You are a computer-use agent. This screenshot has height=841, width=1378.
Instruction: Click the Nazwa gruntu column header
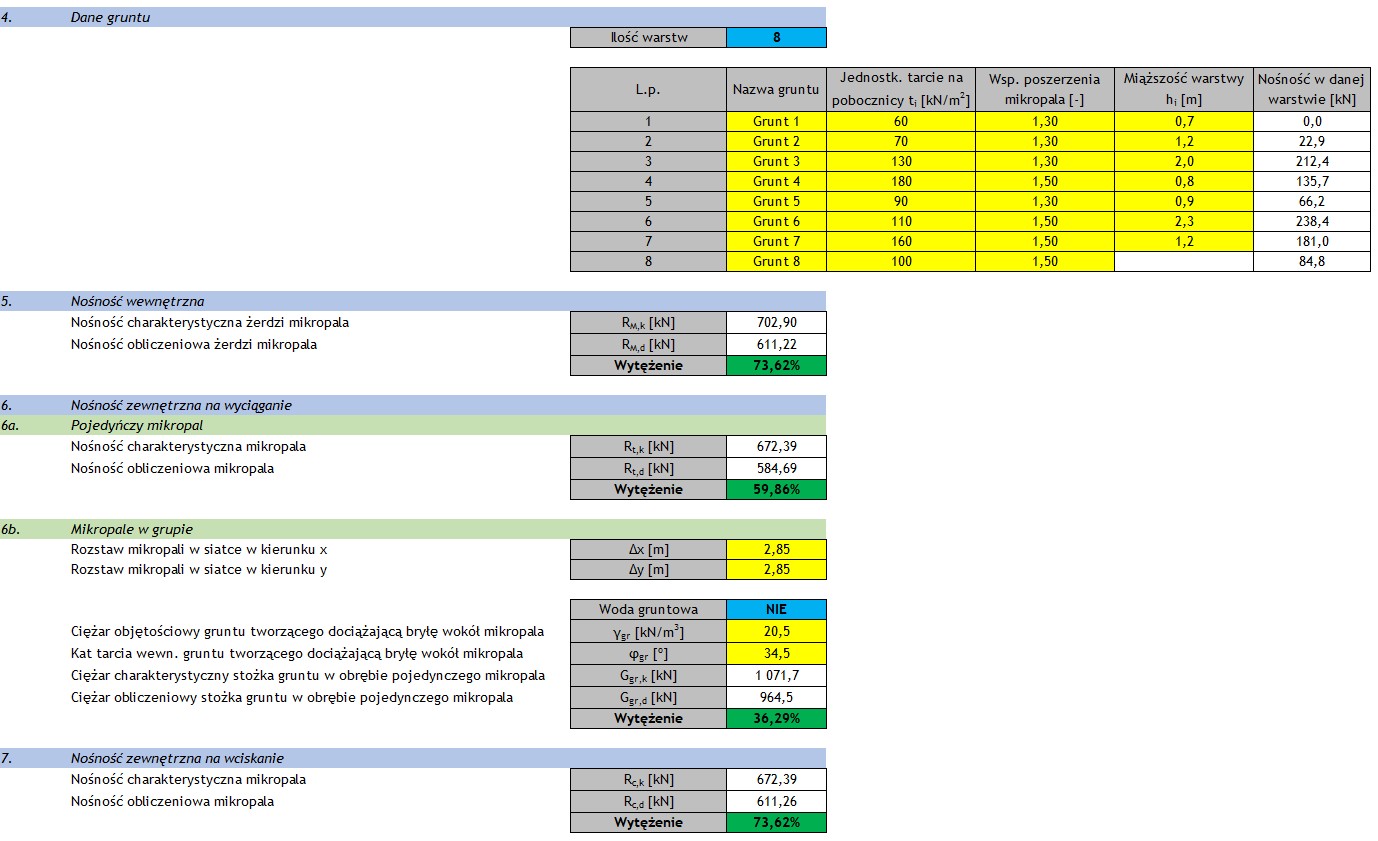(x=776, y=89)
